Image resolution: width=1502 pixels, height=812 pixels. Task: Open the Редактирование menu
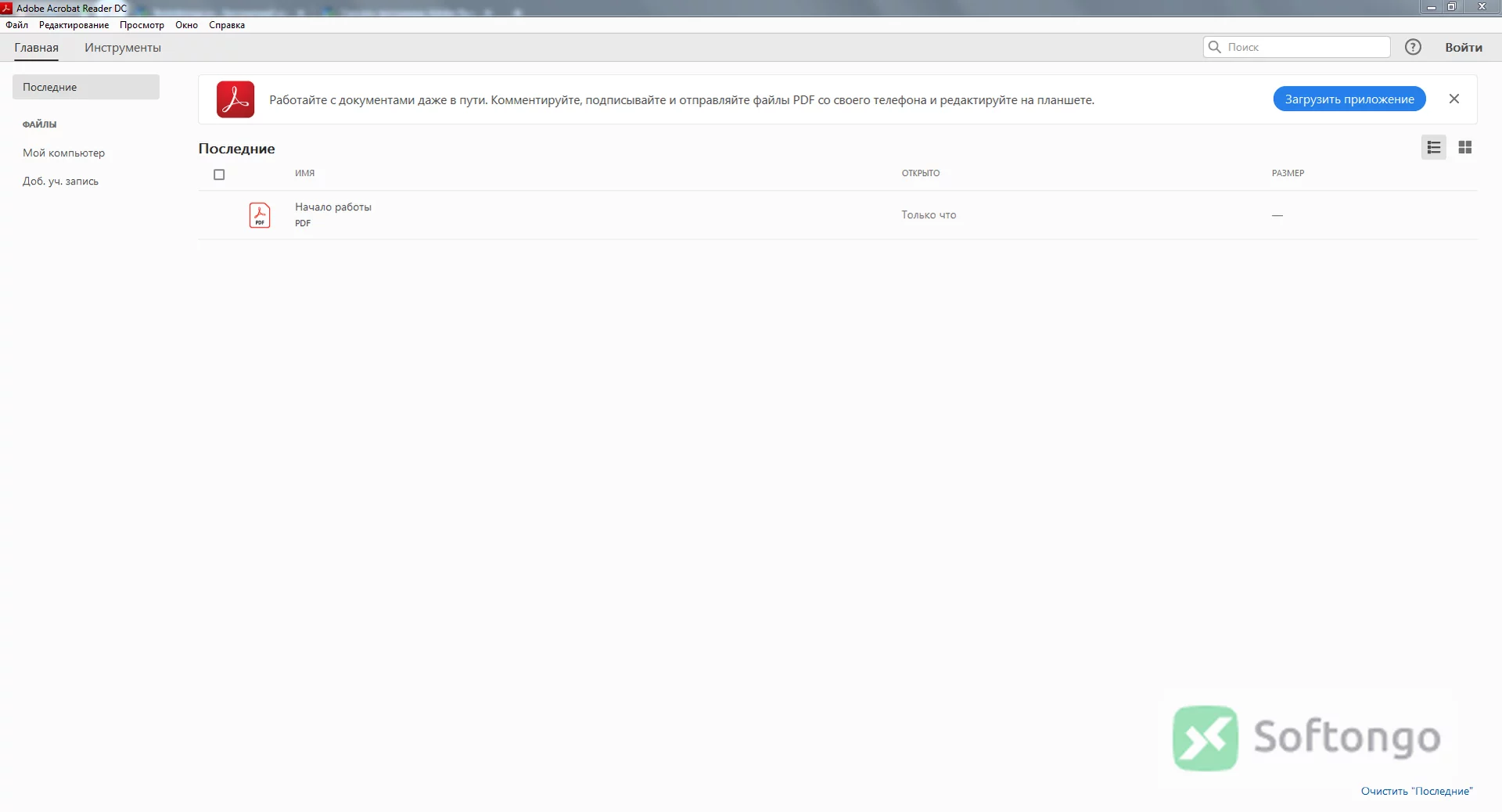click(74, 25)
